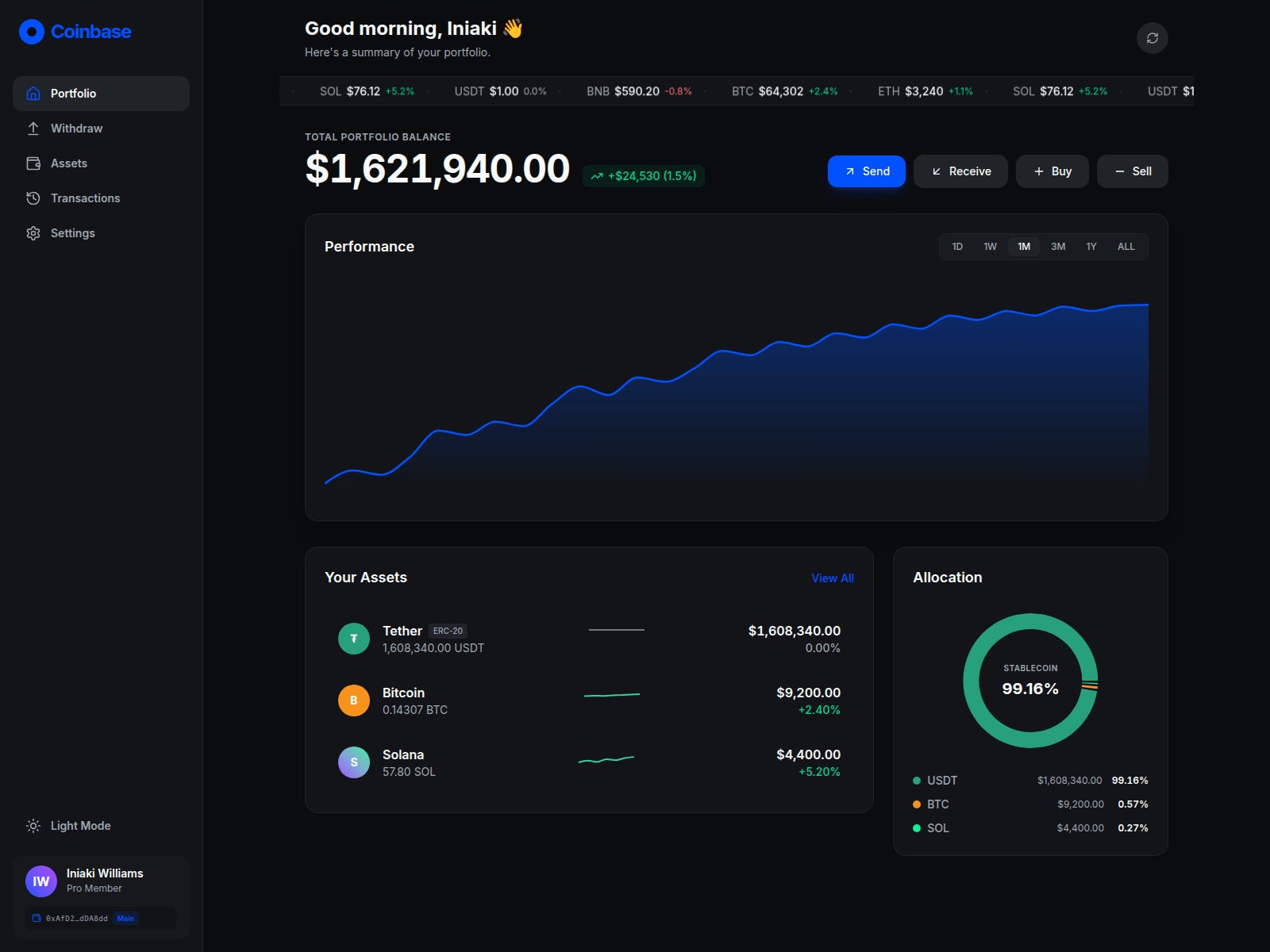Click the BTC orange legend dot

[x=917, y=804]
